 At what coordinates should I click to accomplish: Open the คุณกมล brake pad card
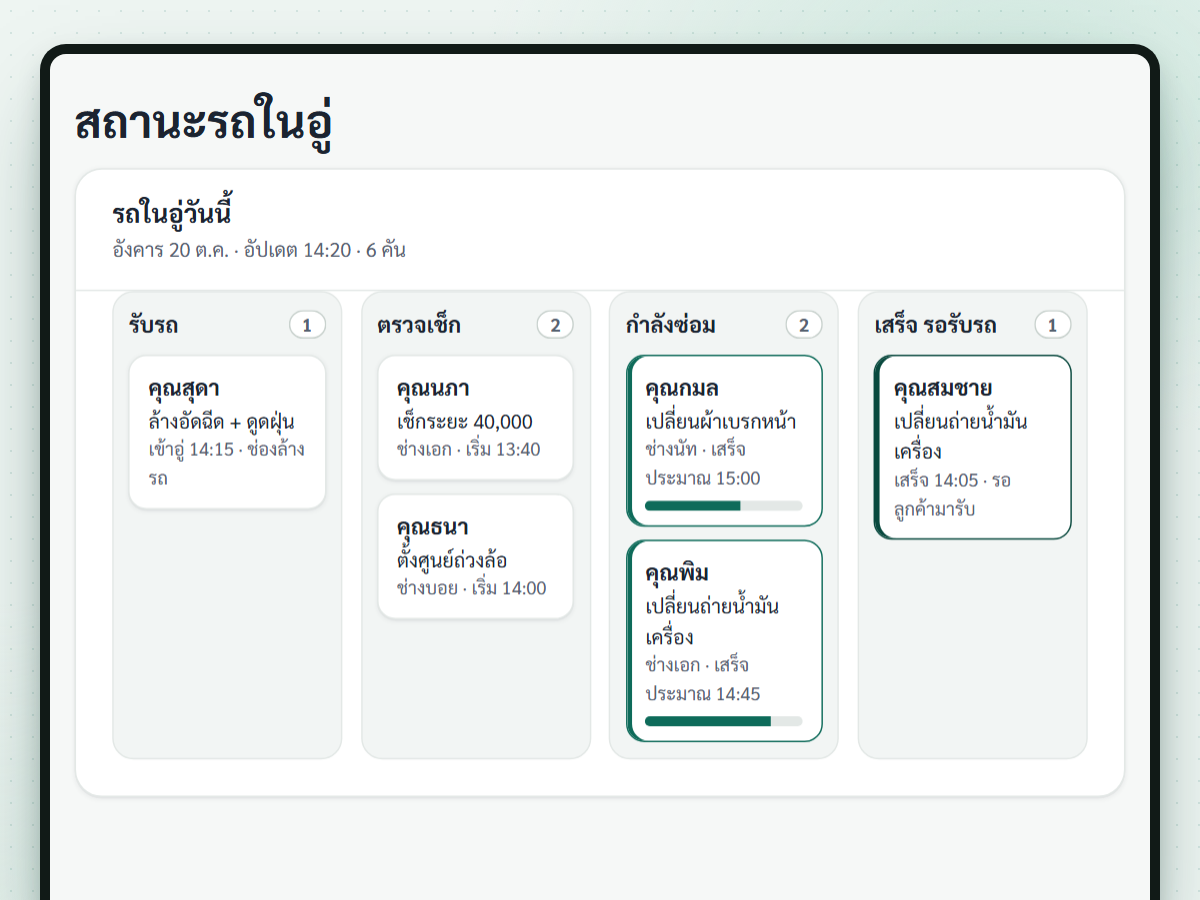click(724, 440)
